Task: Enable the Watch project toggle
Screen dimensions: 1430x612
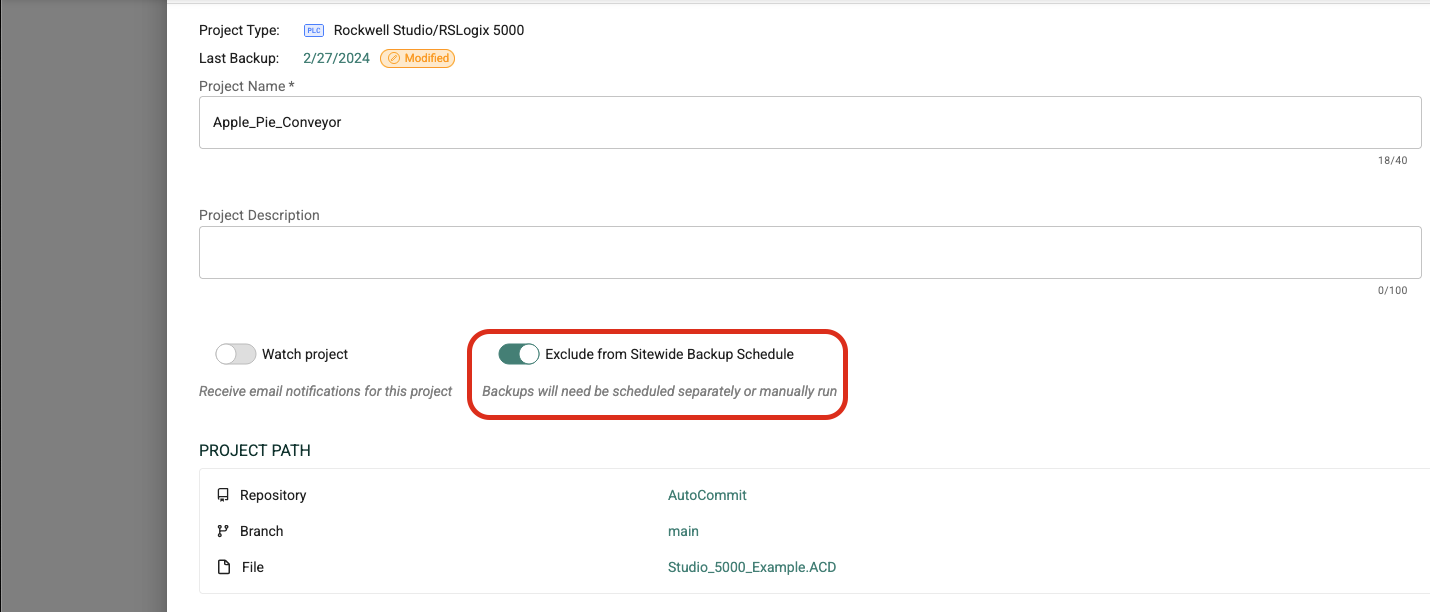Action: point(236,354)
